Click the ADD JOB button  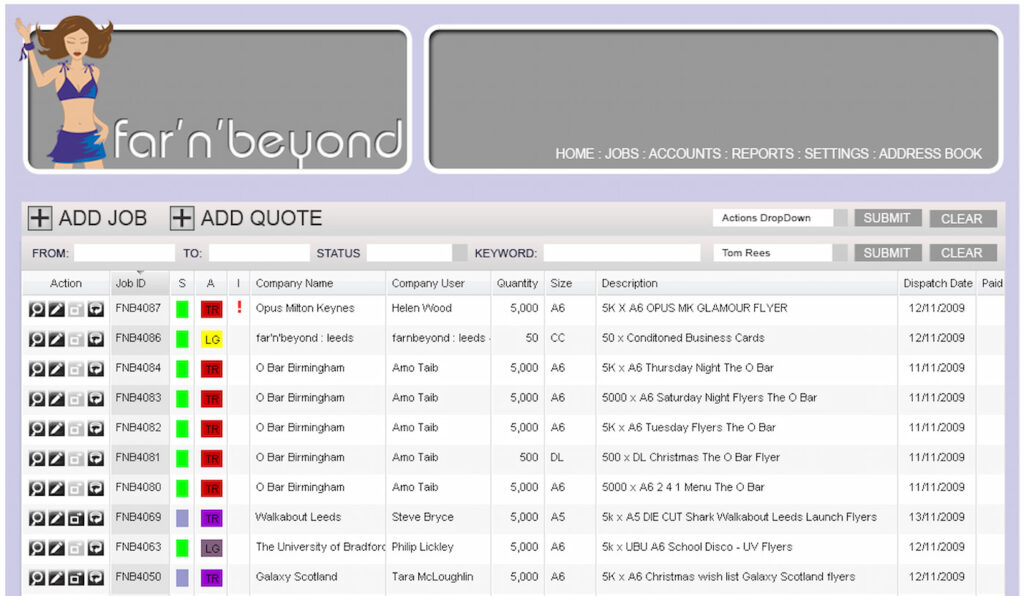point(88,218)
